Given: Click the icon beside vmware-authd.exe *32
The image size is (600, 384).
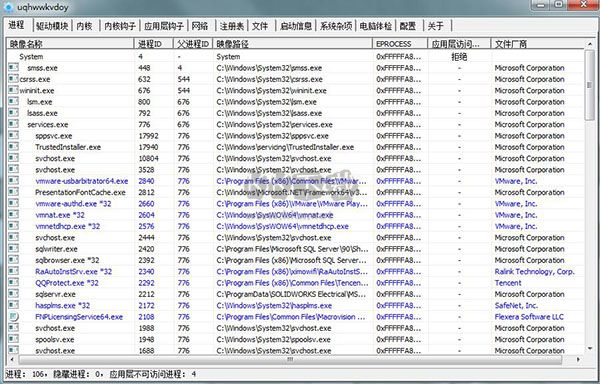Looking at the screenshot, I should pos(13,203).
